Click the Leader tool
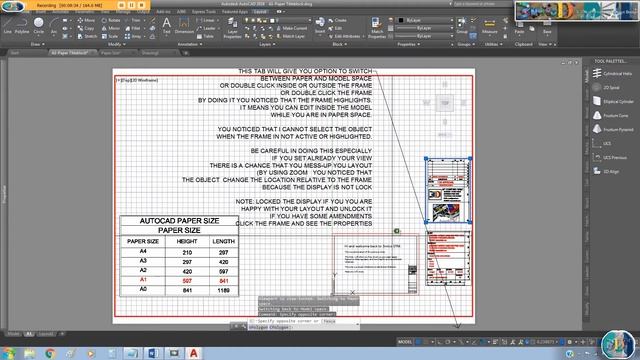Screen dimensions: 640x360 coord(206,28)
